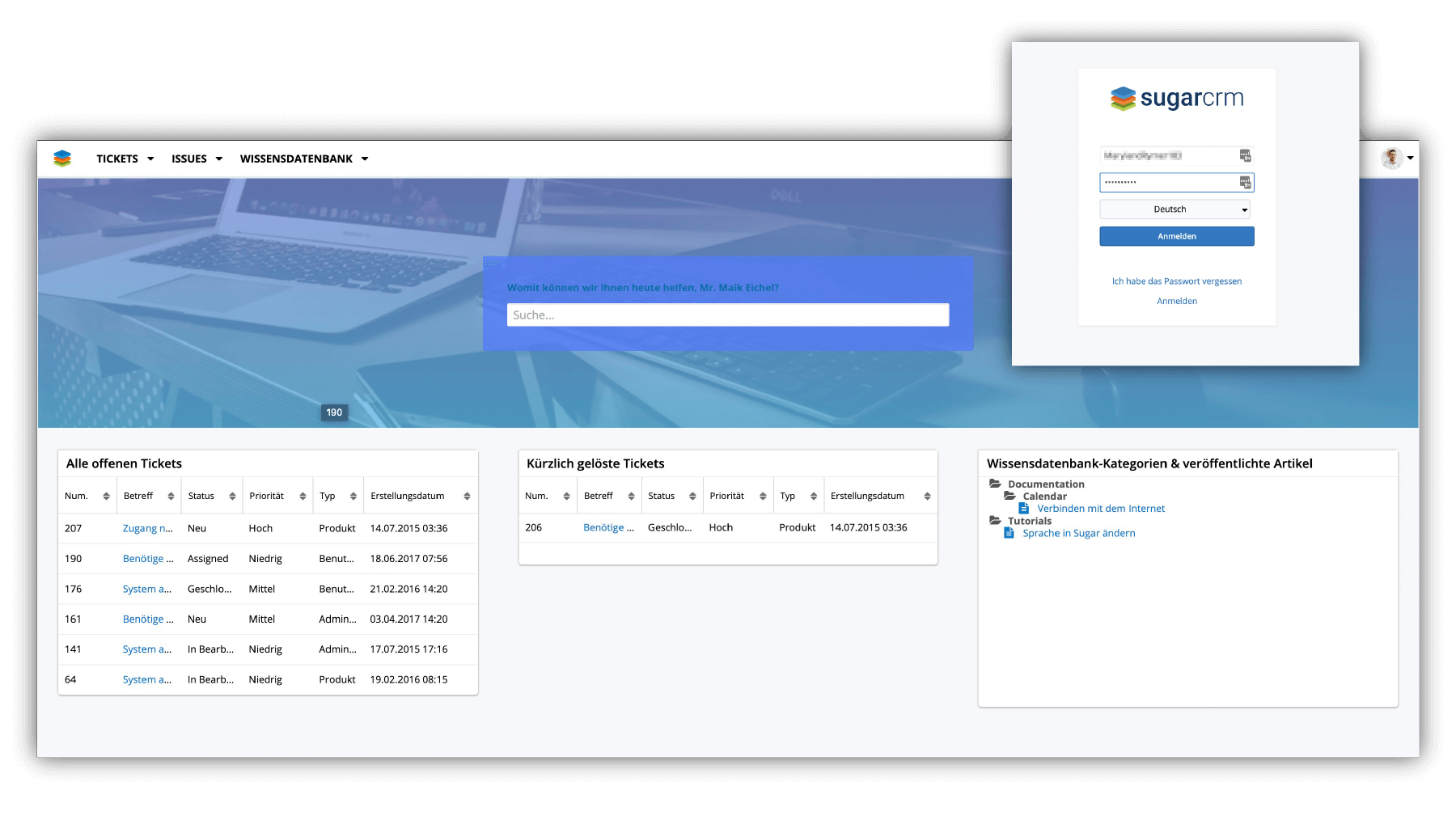
Task: Open the Verbinden mit dem Internet article
Action: 1100,509
